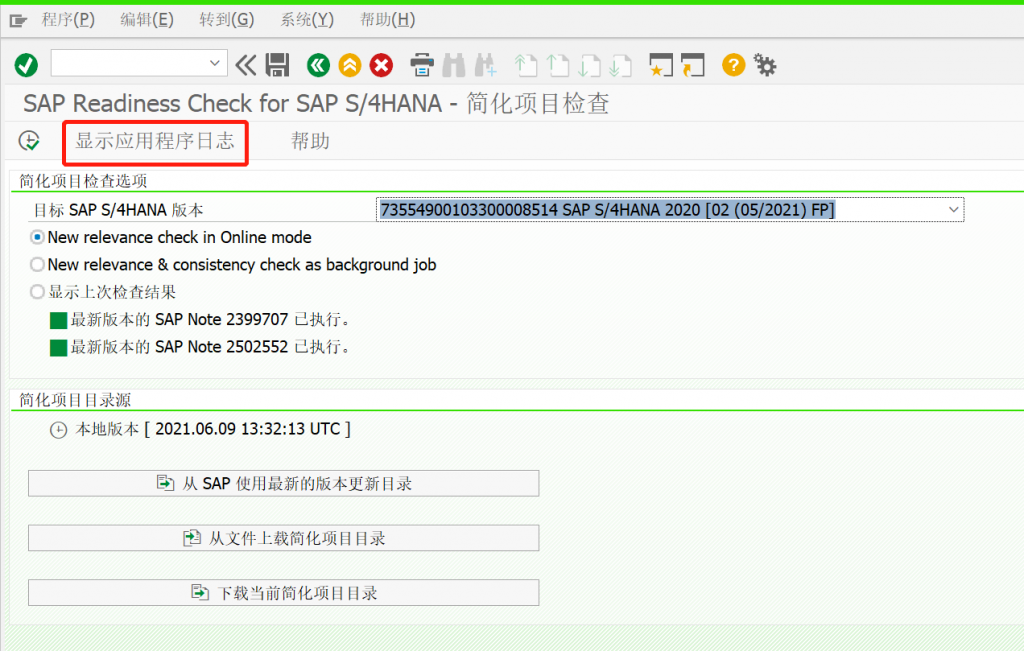
Task: Open Help with the question mark icon
Action: tap(733, 65)
